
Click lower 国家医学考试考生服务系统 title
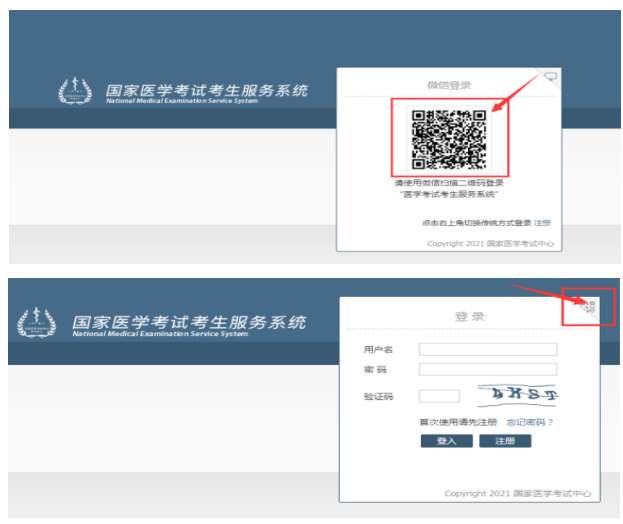(189, 323)
